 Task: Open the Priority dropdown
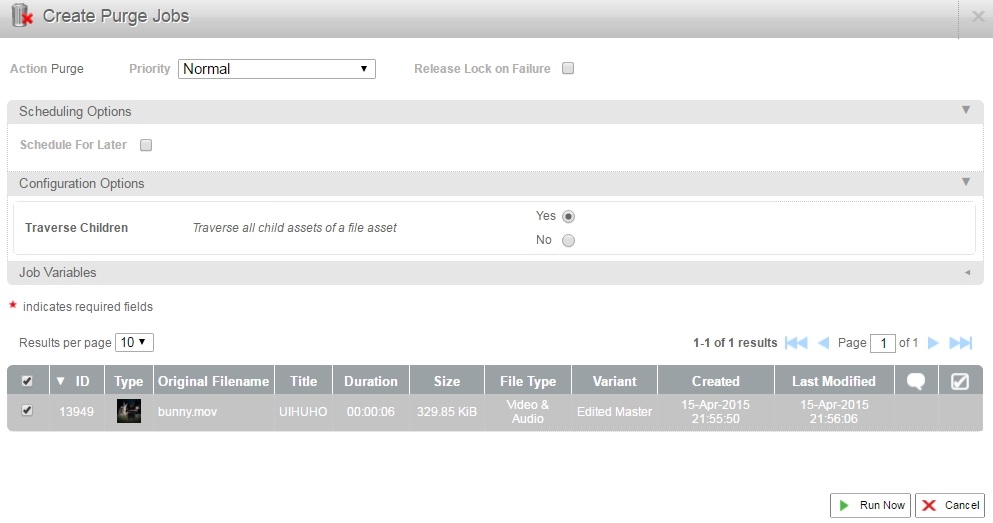point(277,69)
